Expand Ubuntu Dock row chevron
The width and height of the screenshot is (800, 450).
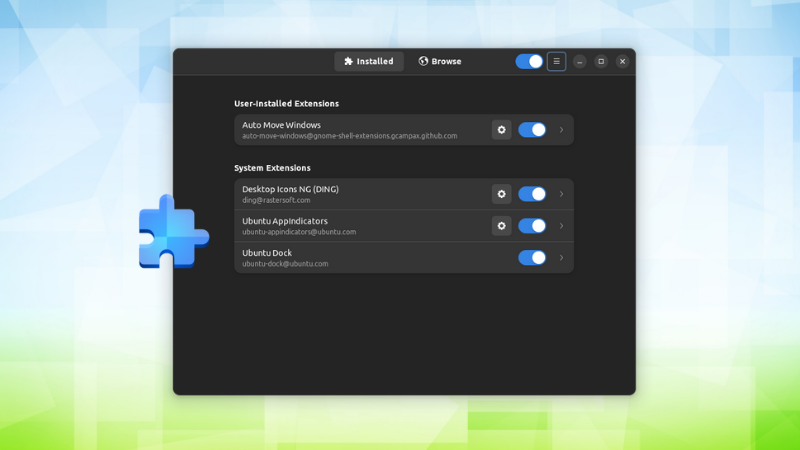point(561,258)
